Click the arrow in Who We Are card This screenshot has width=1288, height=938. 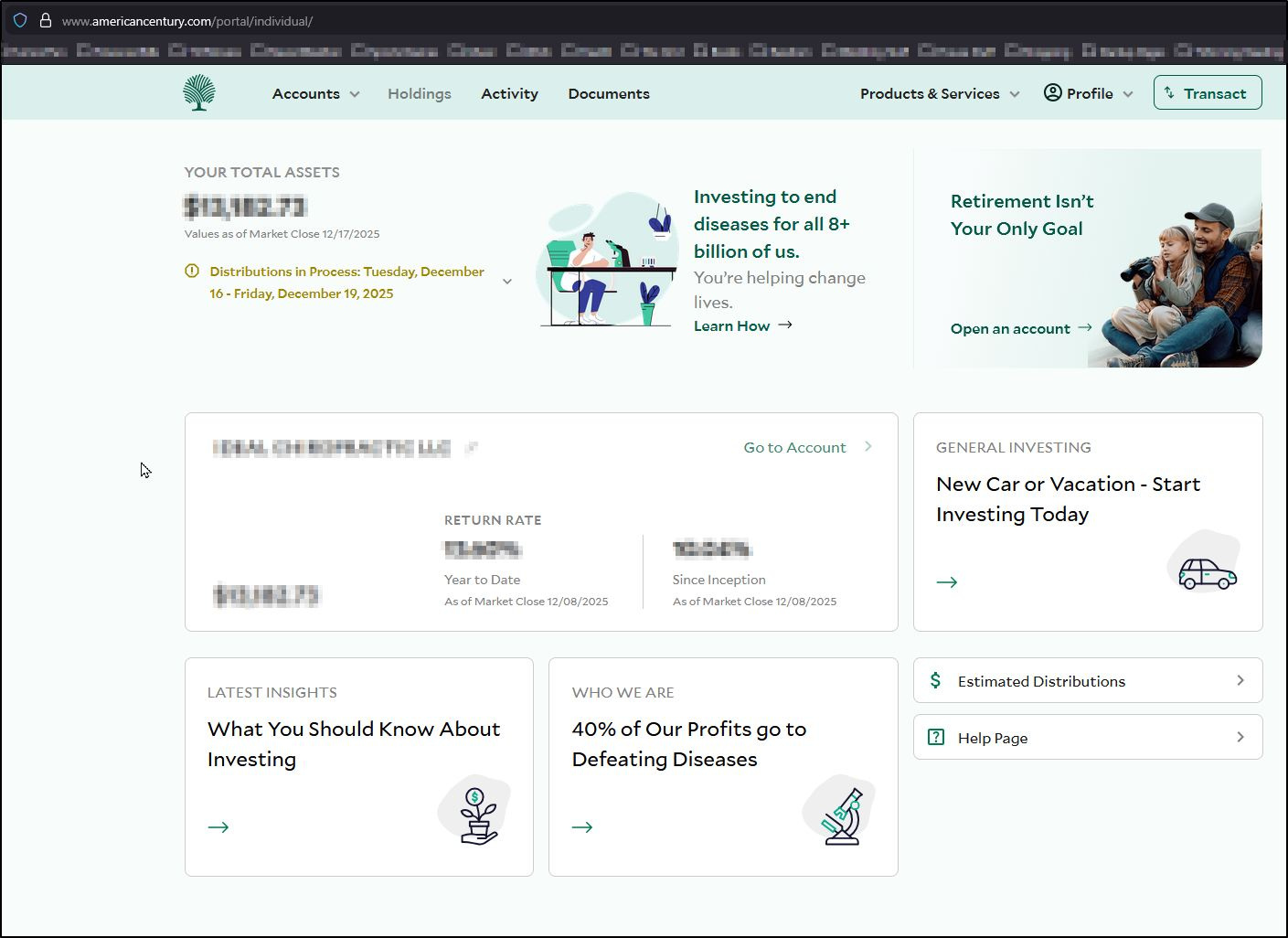point(582,827)
